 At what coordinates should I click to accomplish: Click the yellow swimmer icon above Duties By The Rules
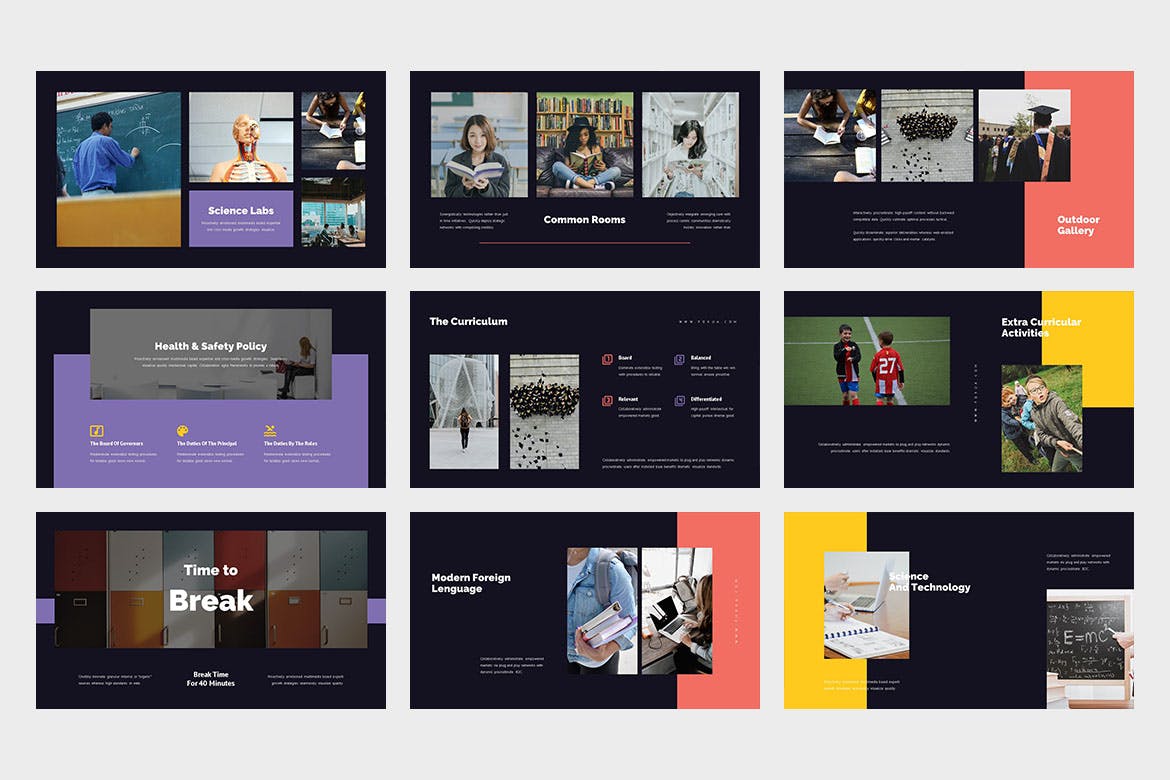click(270, 431)
